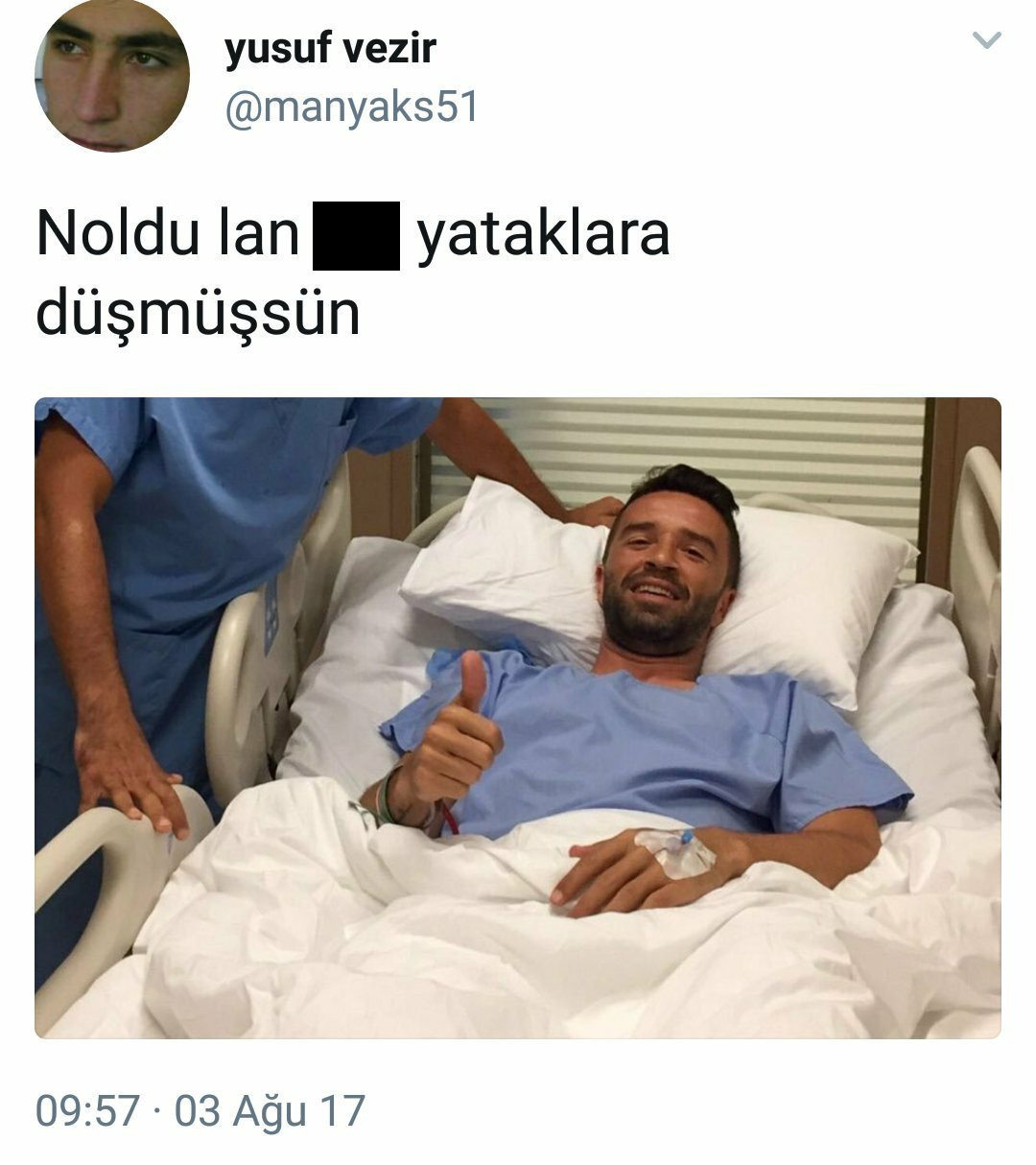Open the attached hospital bed photo
This screenshot has height=1165, width=1036.
518,718
